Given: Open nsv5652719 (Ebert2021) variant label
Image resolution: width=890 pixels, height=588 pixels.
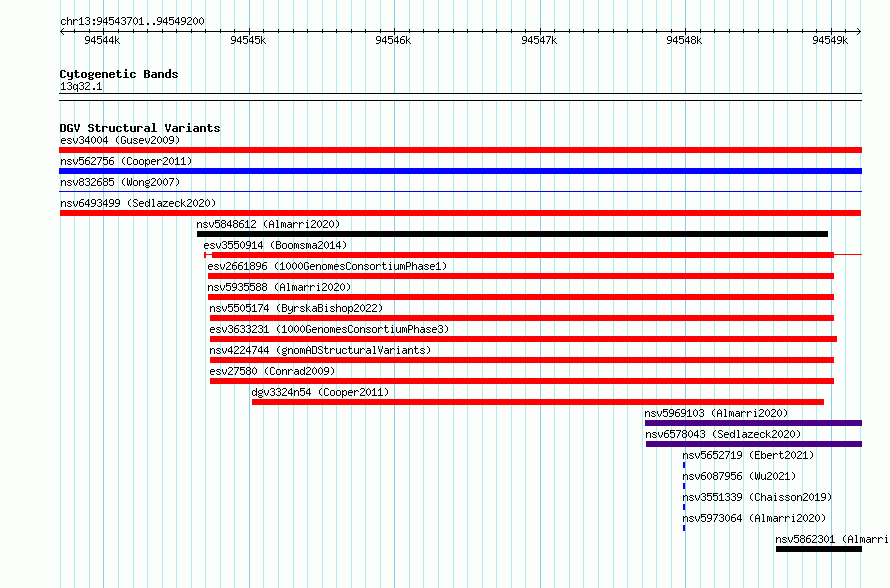Looking at the screenshot, I should (x=748, y=455).
